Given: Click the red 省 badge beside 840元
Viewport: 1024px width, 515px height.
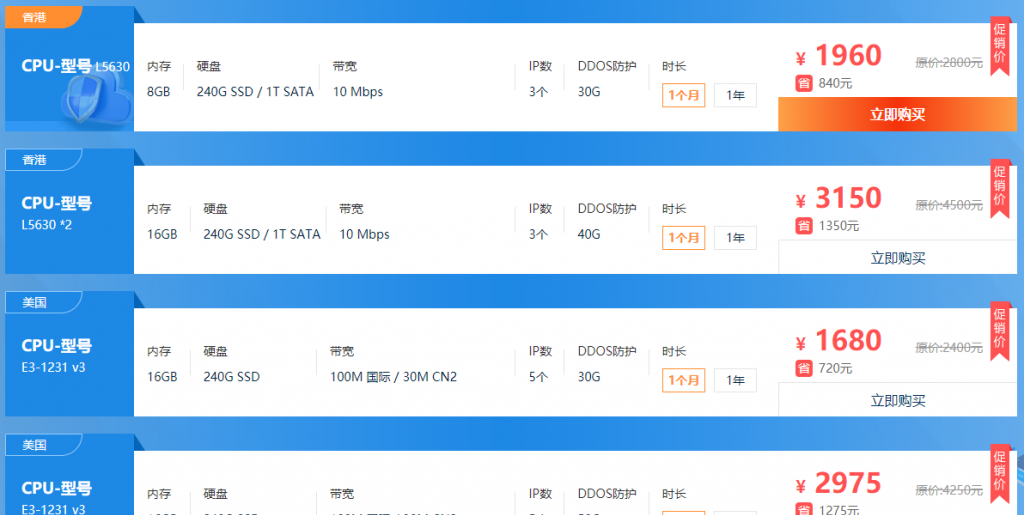Looking at the screenshot, I should tap(803, 84).
